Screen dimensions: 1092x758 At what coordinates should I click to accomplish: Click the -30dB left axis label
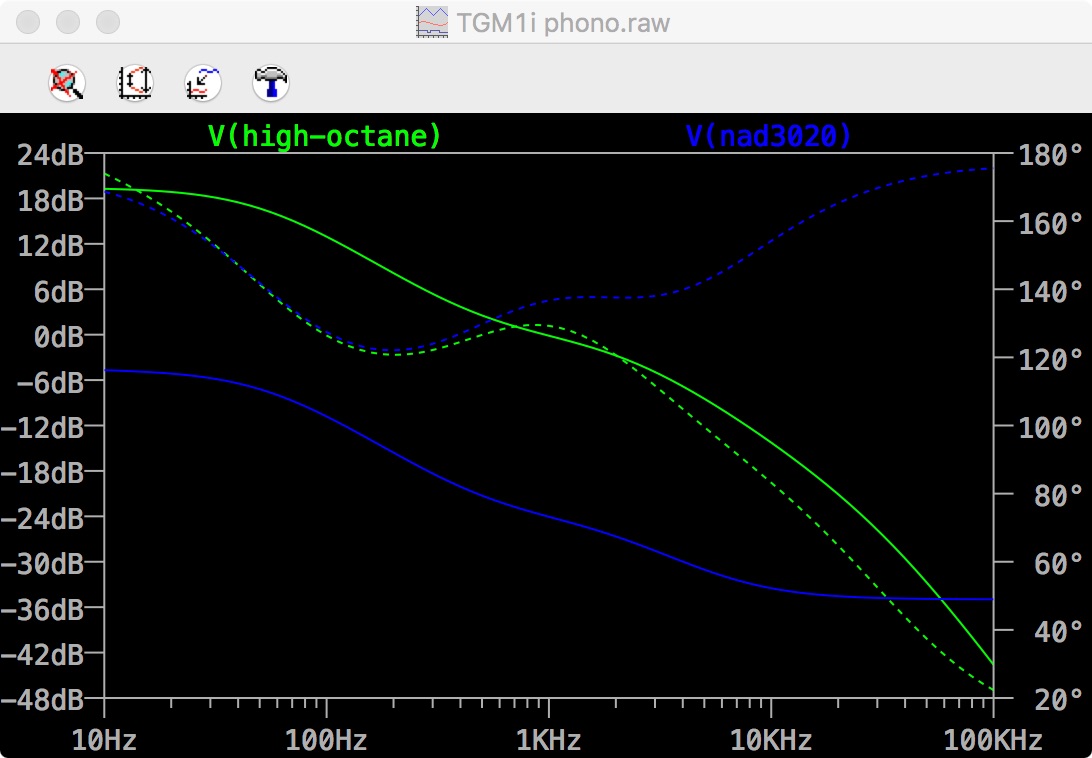(42, 563)
